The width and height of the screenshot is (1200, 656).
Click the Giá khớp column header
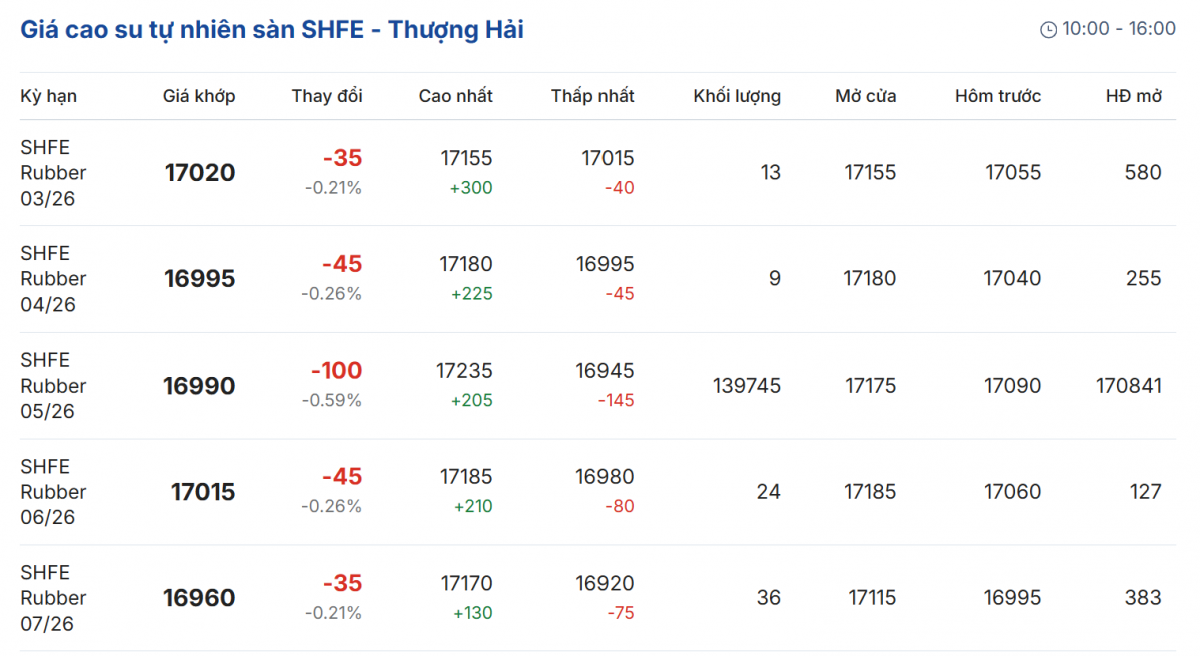199,96
